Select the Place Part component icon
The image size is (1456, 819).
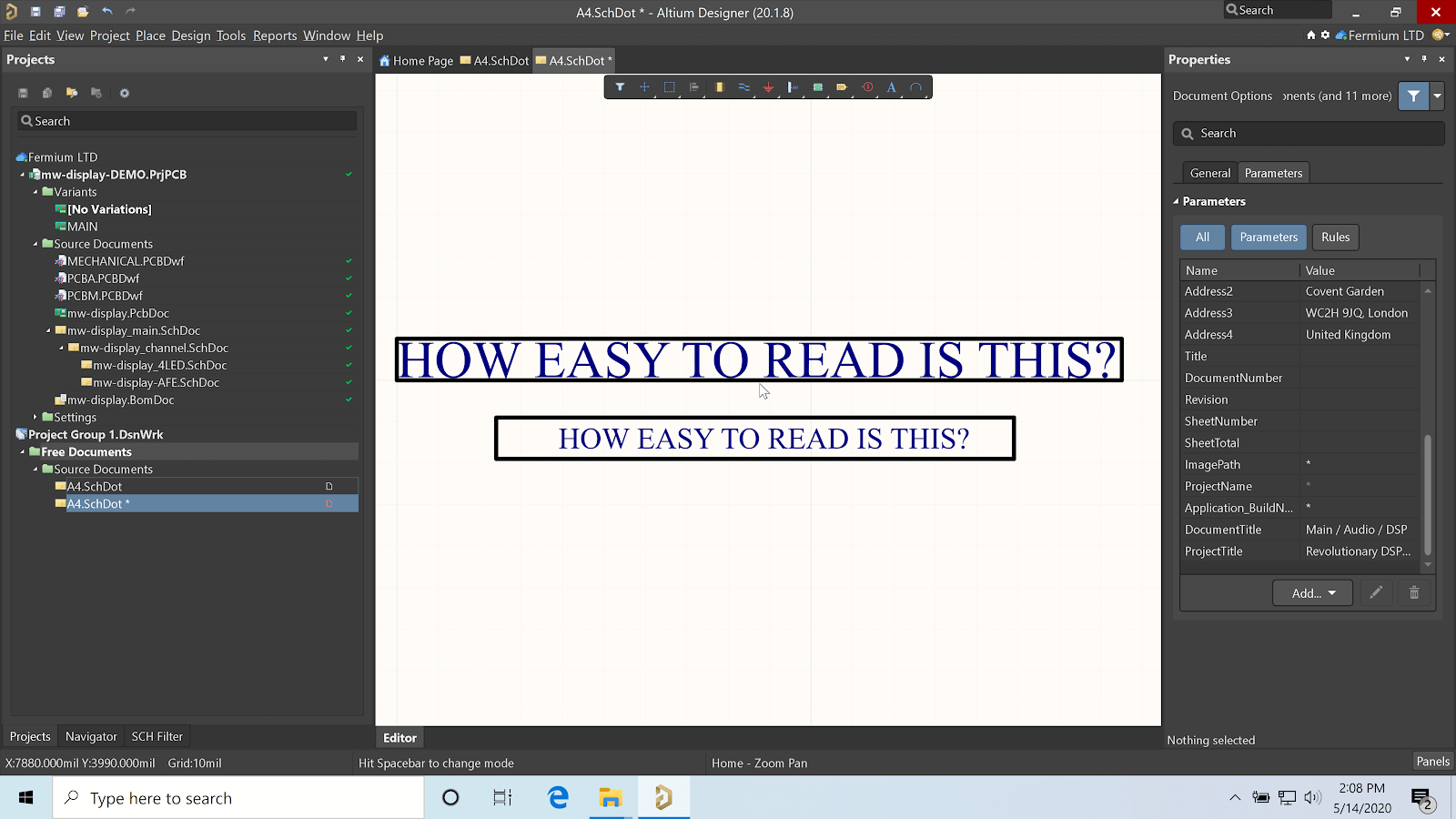(719, 87)
